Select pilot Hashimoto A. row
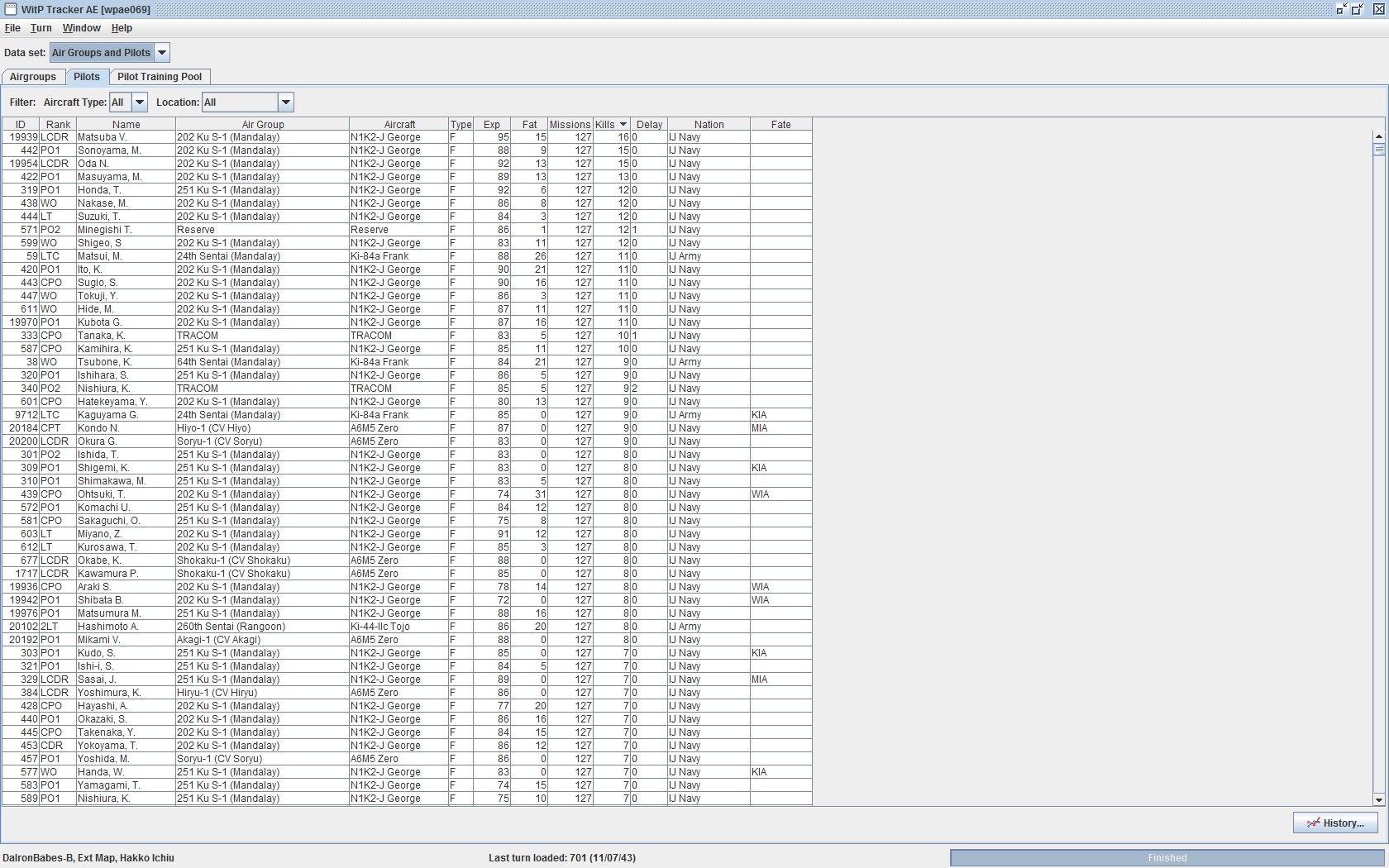The width and height of the screenshot is (1389, 868). pos(407,627)
